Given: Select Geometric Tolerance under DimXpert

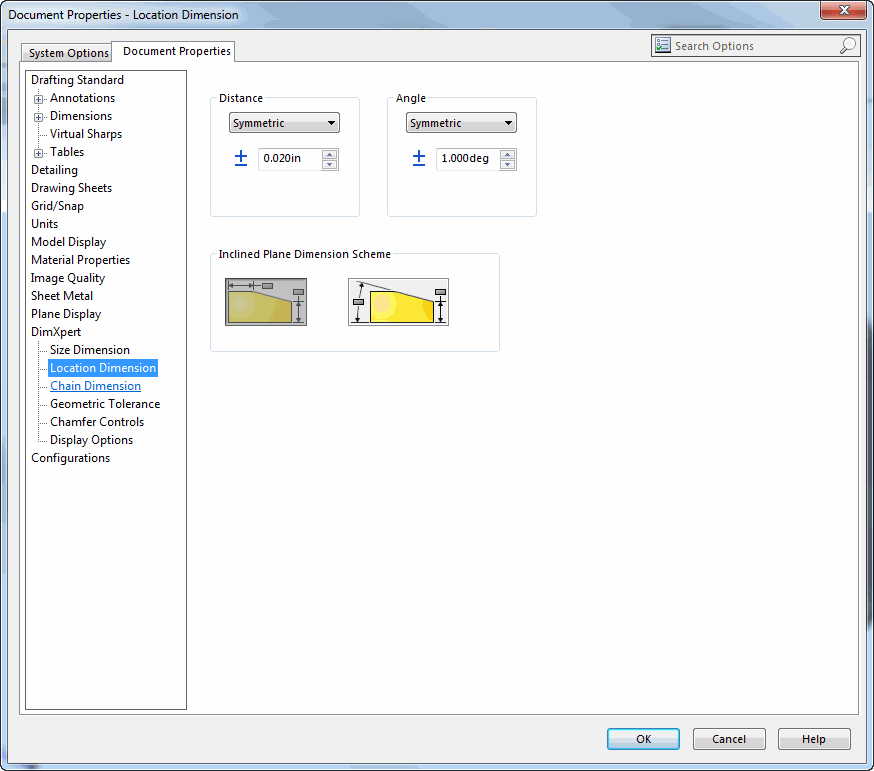Looking at the screenshot, I should click(105, 404).
